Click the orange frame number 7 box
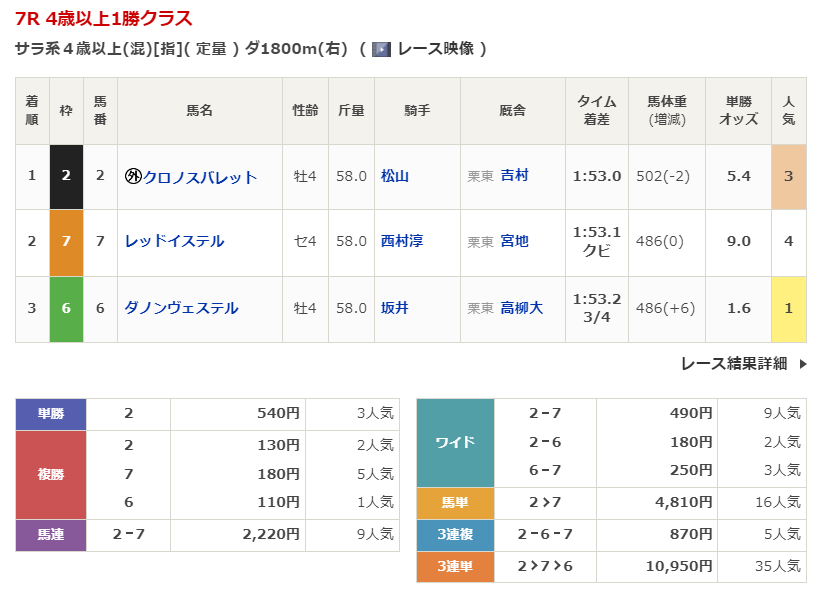The height and width of the screenshot is (593, 820). coord(66,241)
